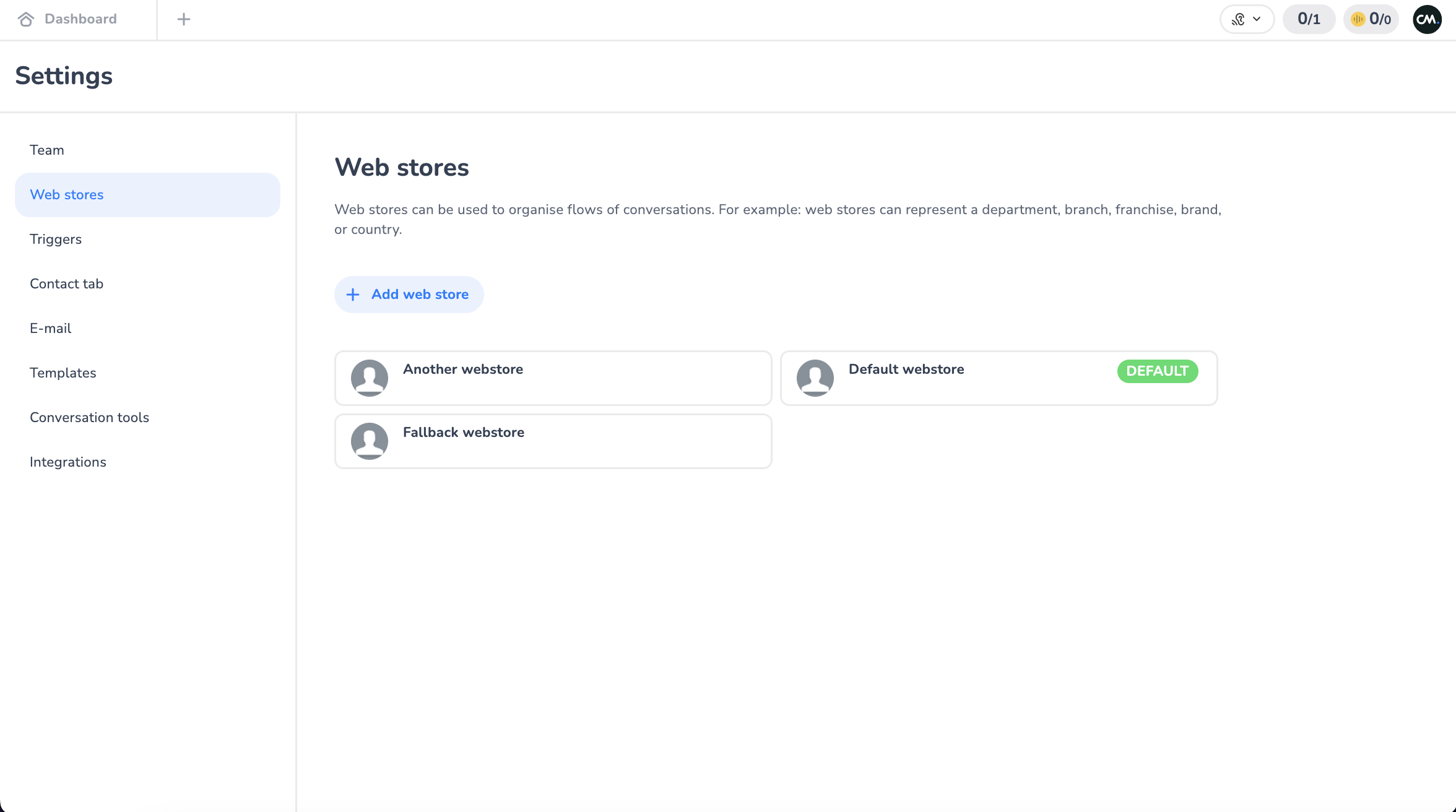Open Templates settings

[x=63, y=373]
